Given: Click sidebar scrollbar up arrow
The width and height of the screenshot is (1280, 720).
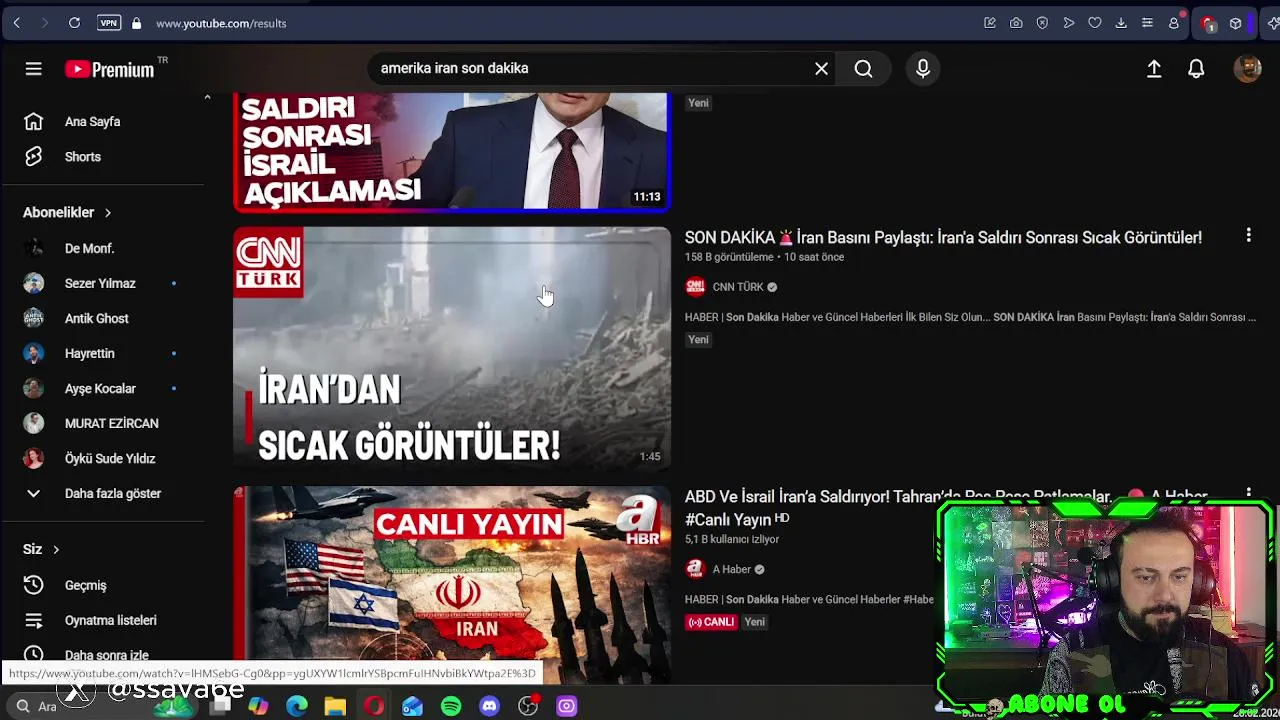Looking at the screenshot, I should (x=207, y=98).
